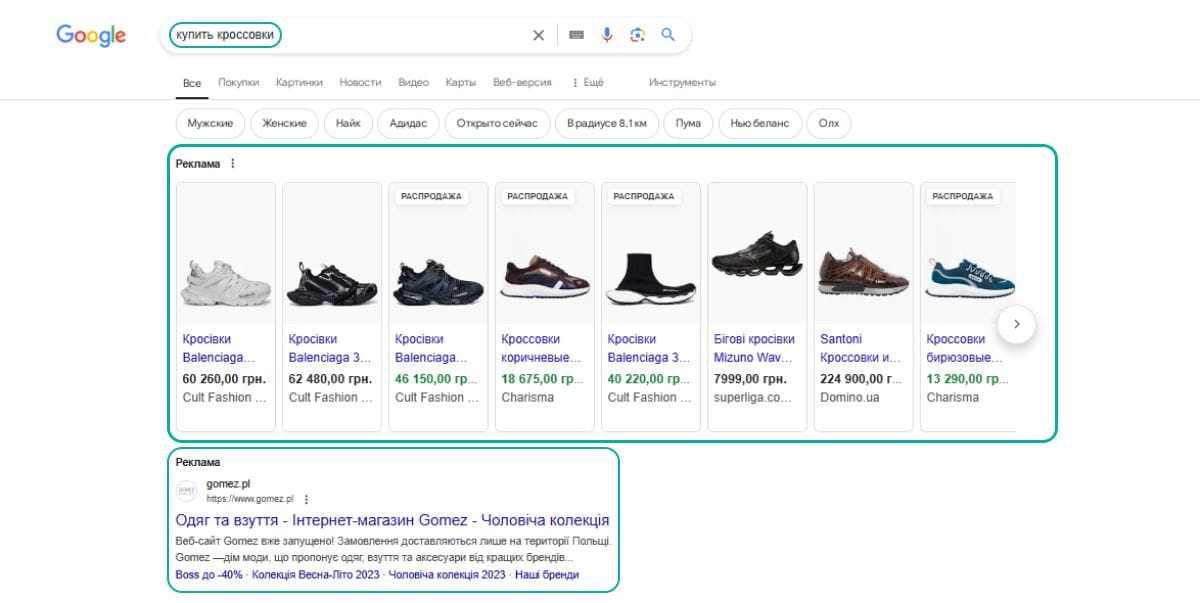
Task: Open Mizuno Wave sneaker image
Action: pyautogui.click(x=757, y=255)
